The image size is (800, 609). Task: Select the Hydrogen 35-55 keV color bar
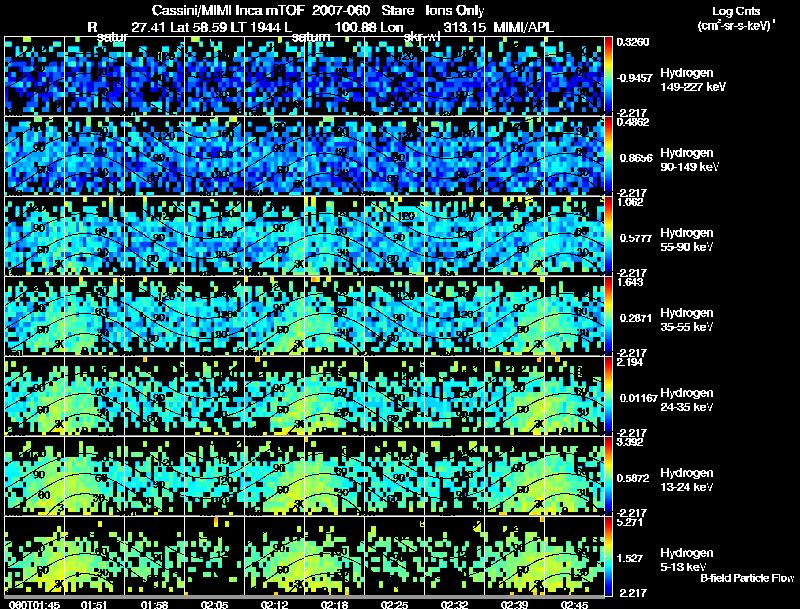coord(608,316)
